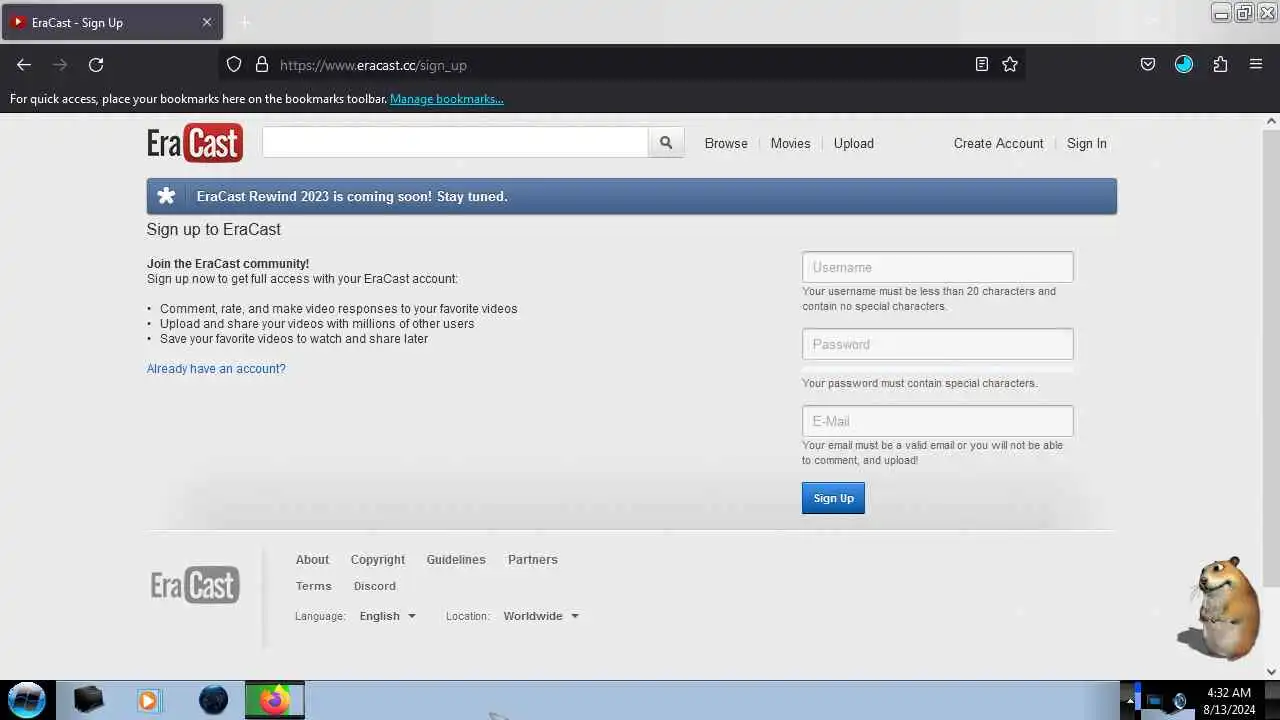This screenshot has width=1280, height=720.
Task: Open the Discord footer link
Action: [375, 586]
